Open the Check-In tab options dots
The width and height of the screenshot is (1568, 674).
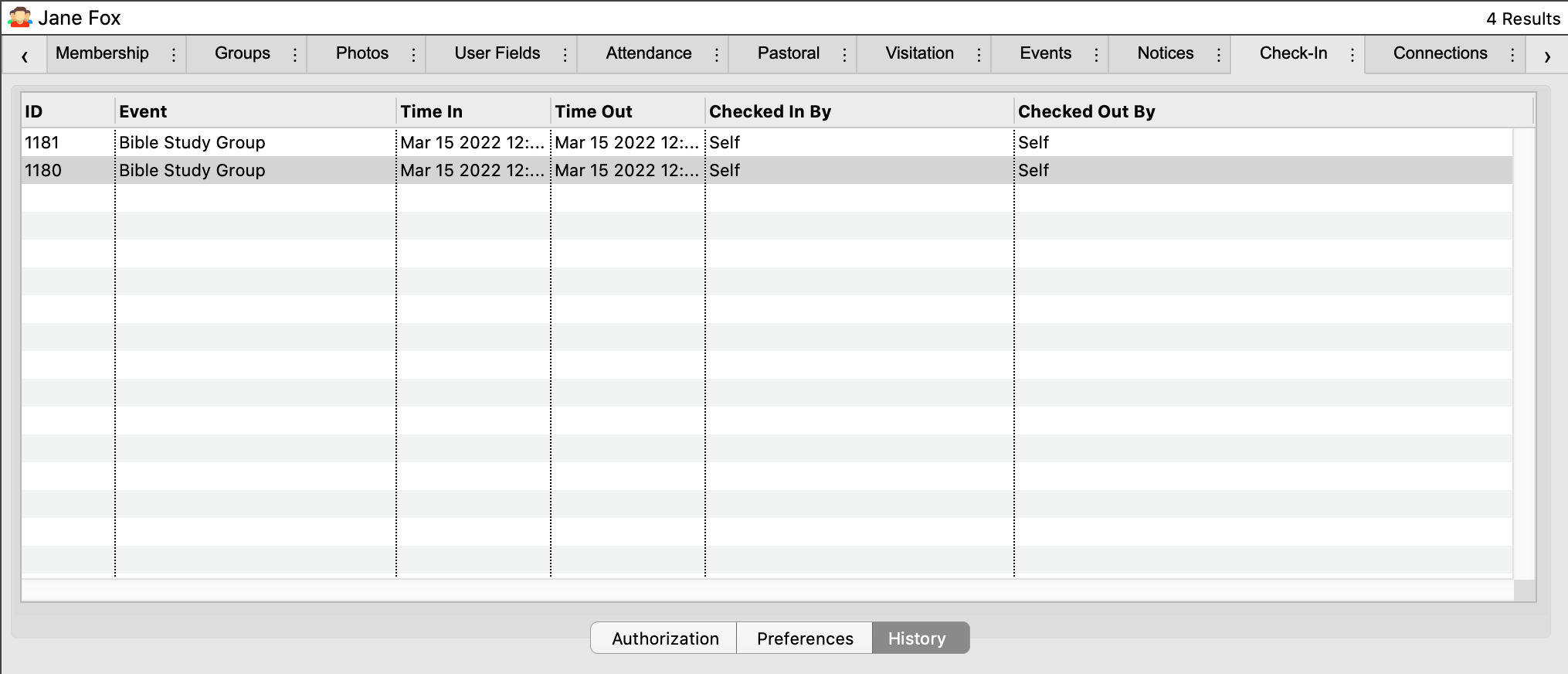(1352, 55)
